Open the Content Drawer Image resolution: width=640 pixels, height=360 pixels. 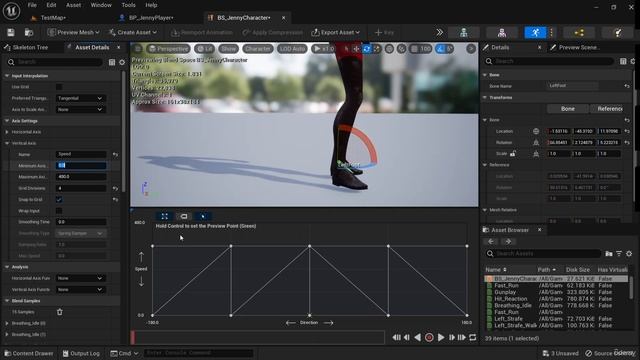[x=29, y=353]
